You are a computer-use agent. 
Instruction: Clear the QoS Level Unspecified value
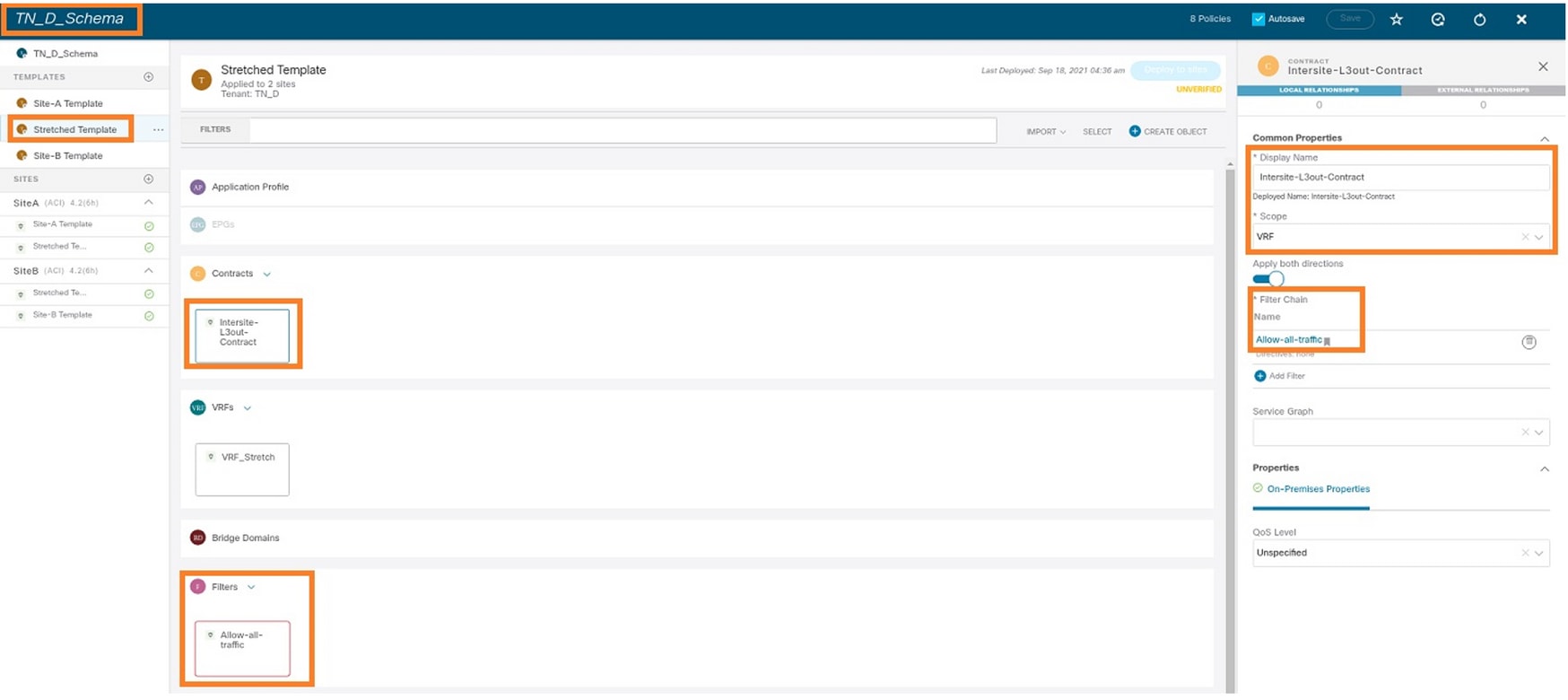(x=1525, y=553)
